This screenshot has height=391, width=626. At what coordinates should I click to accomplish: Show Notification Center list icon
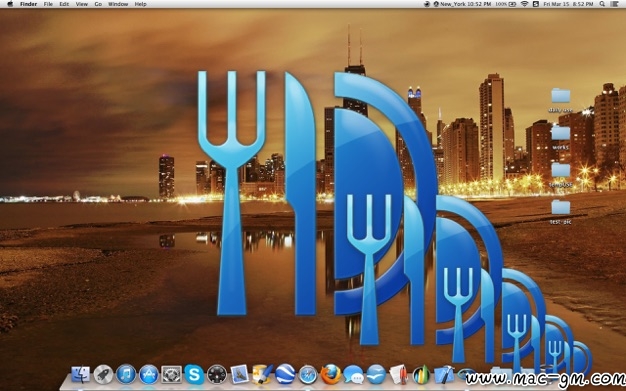coord(616,4)
